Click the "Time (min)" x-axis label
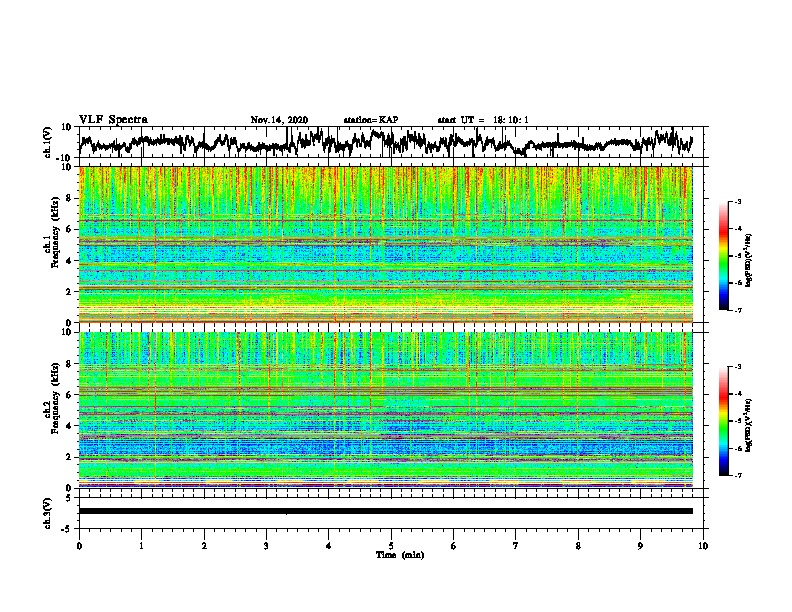This screenshot has width=792, height=612. pyautogui.click(x=400, y=555)
